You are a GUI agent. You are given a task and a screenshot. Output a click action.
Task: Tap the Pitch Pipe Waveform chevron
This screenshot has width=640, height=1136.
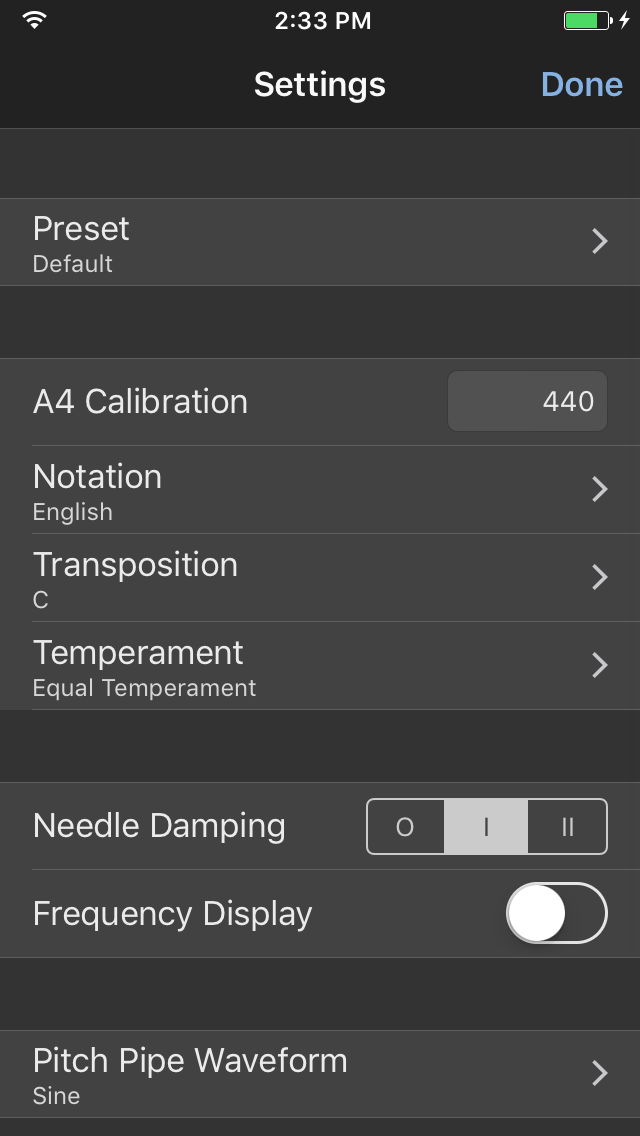coord(600,1073)
